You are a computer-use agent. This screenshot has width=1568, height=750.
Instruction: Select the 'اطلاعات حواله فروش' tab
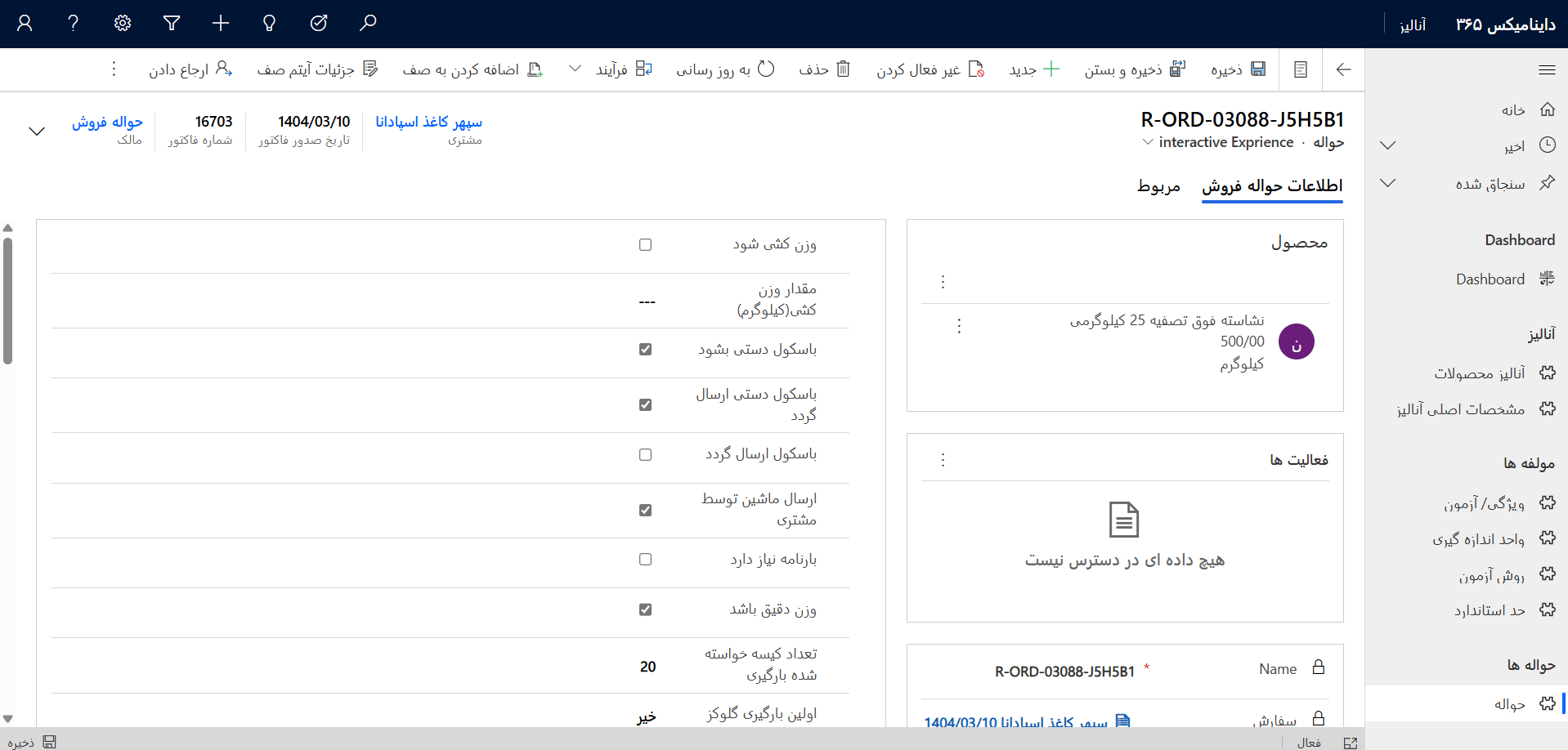(1271, 186)
